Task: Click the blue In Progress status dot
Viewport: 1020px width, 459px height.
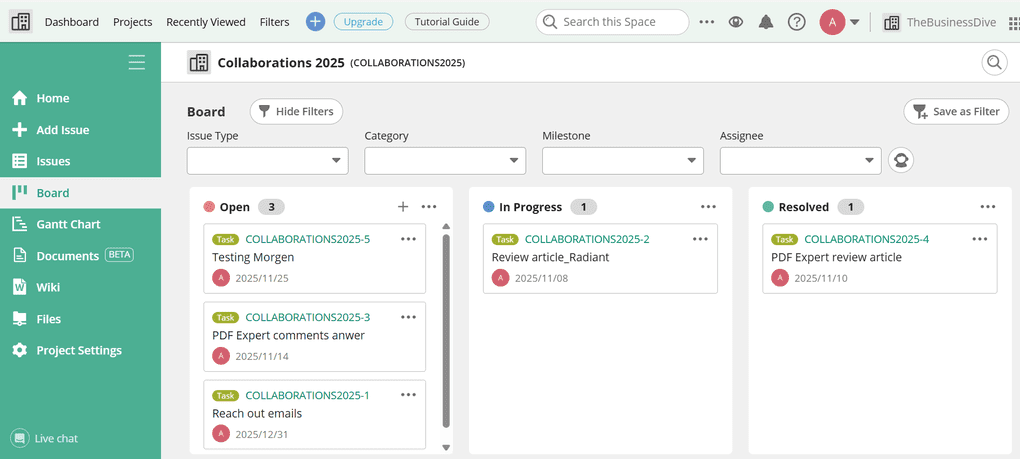Action: pyautogui.click(x=489, y=207)
